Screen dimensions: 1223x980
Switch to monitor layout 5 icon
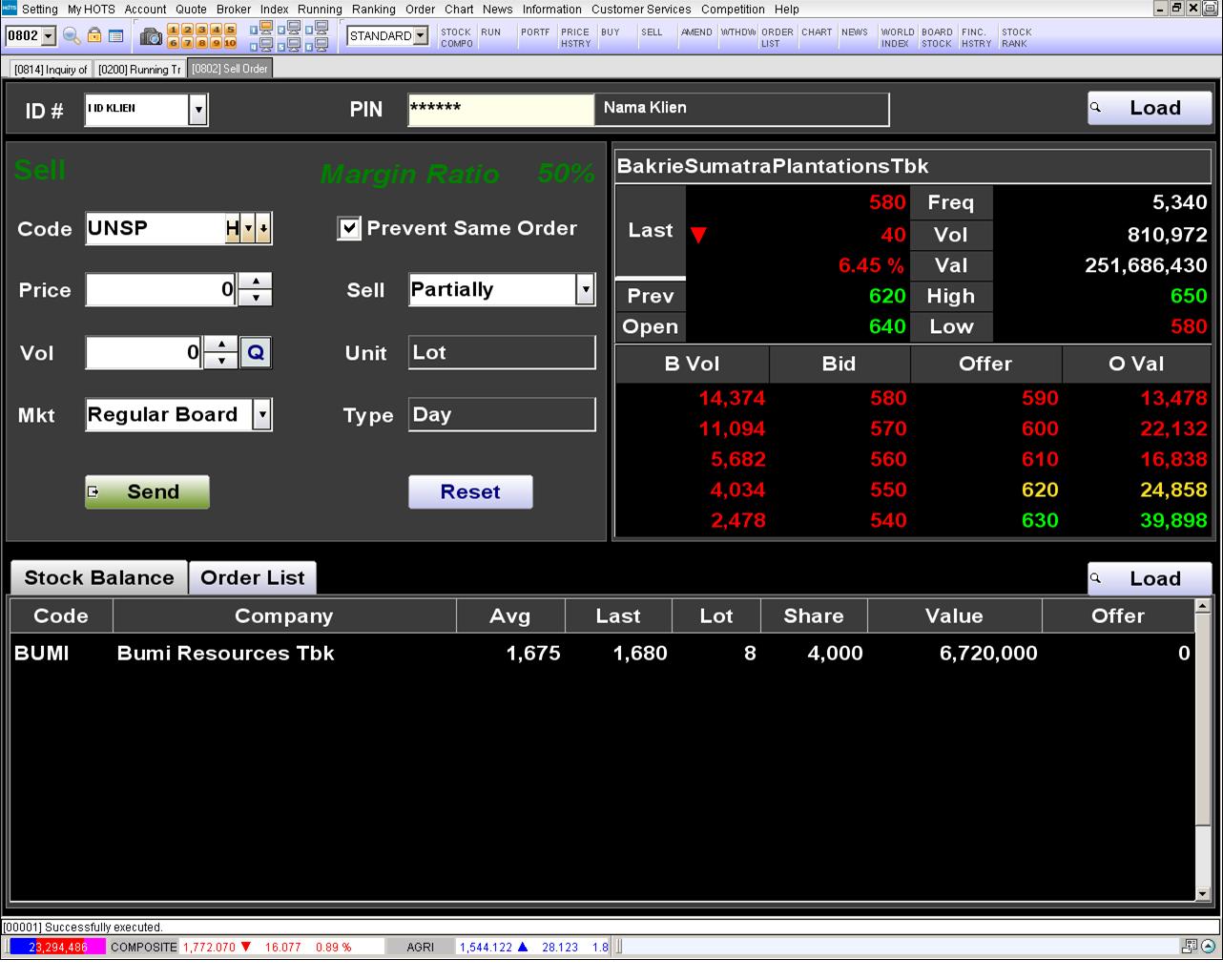pos(289,45)
